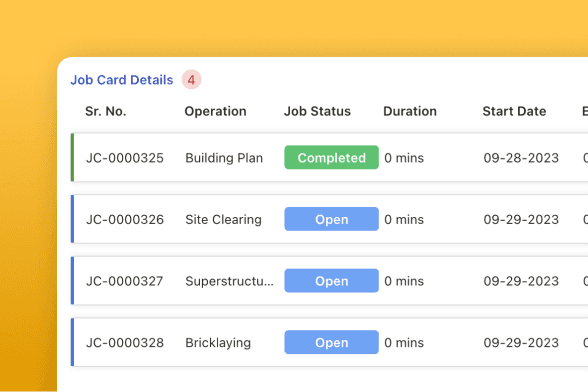Viewport: 588px width, 392px height.
Task: Select the Bricklaying operation cell
Action: 218,343
